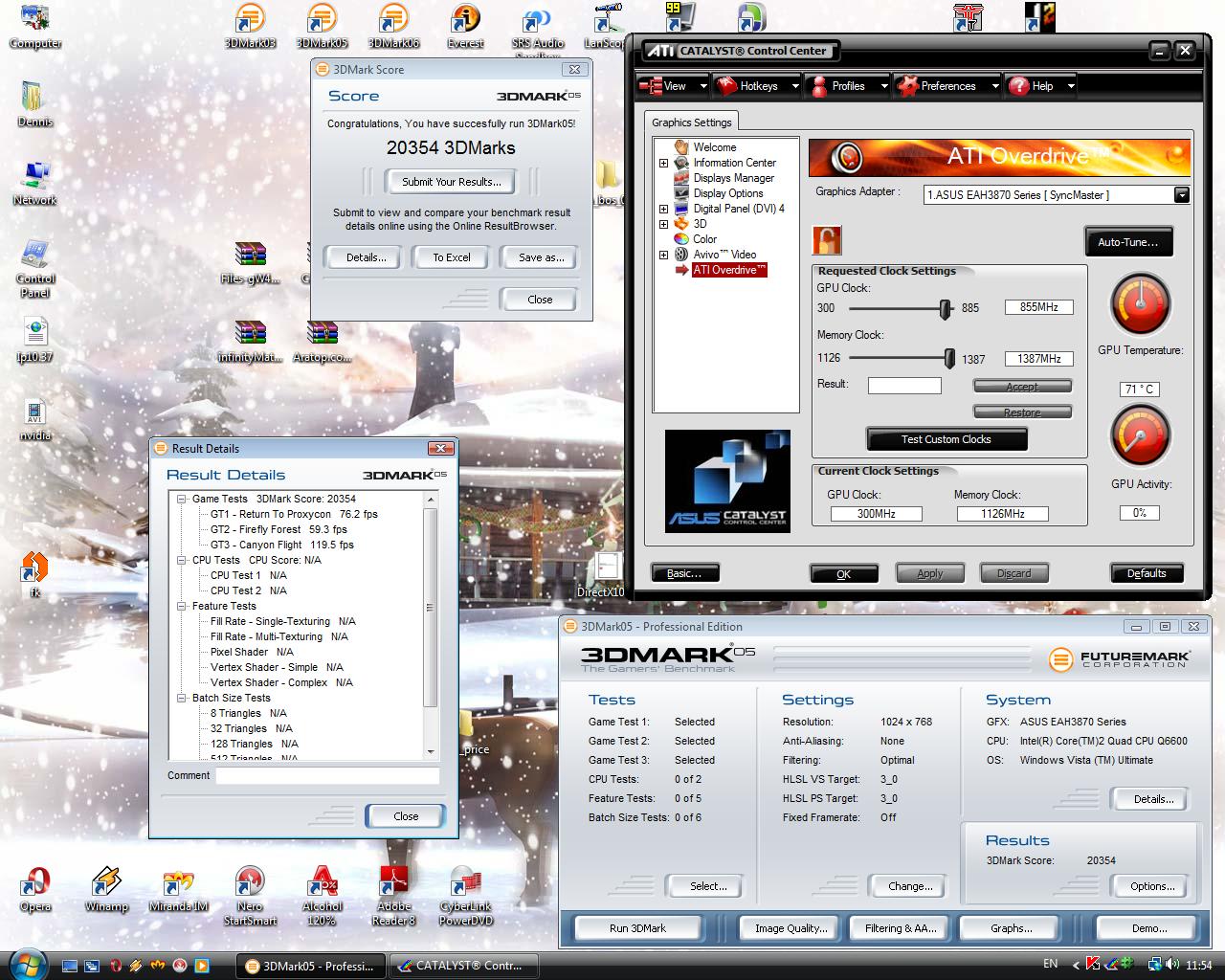Click Test Custom Clocks button
The height and width of the screenshot is (980, 1225).
click(946, 439)
